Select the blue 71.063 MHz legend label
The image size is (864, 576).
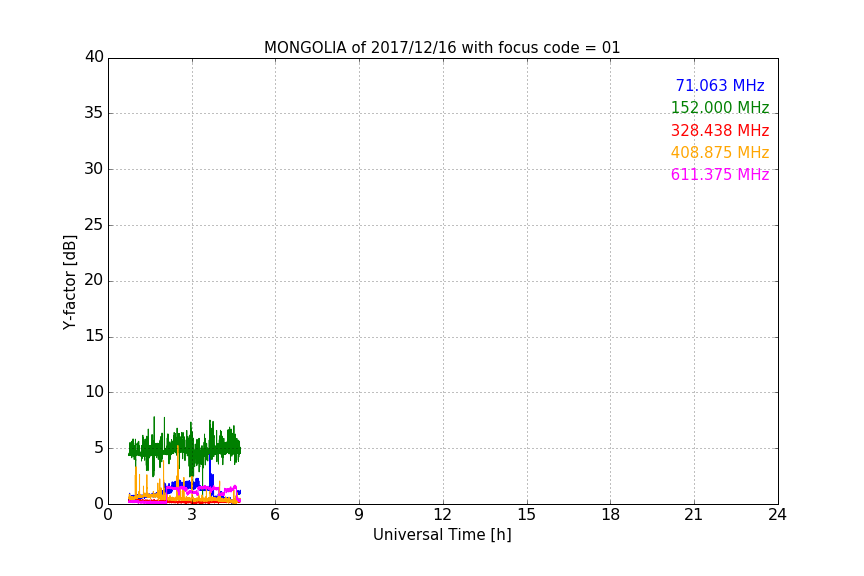(x=720, y=85)
